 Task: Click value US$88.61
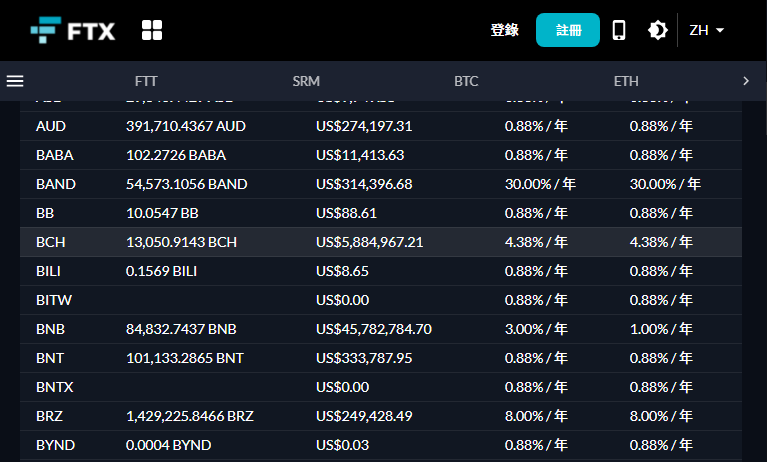coord(346,213)
